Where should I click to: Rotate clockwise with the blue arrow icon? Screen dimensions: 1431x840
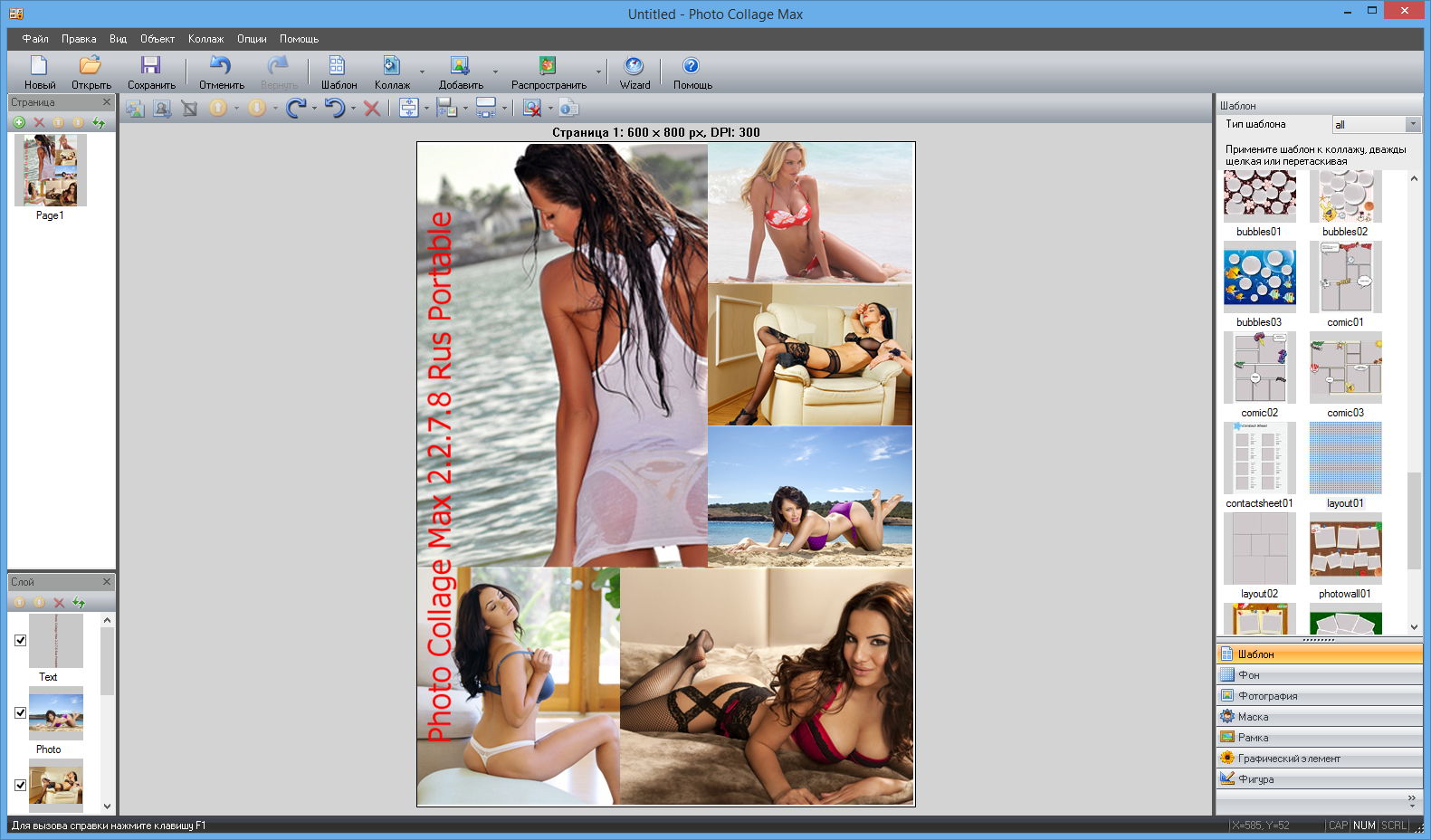point(295,109)
